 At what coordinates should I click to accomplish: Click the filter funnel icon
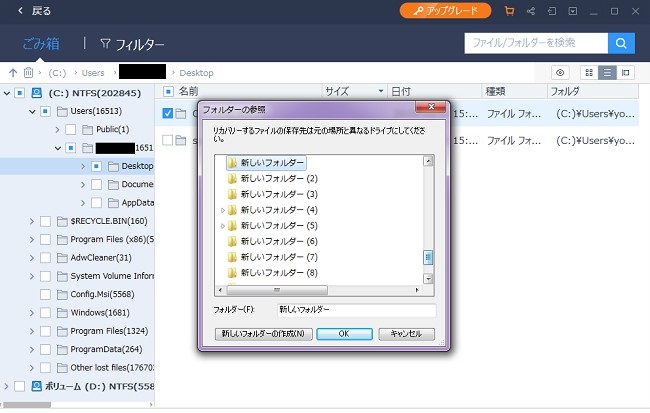click(x=105, y=44)
